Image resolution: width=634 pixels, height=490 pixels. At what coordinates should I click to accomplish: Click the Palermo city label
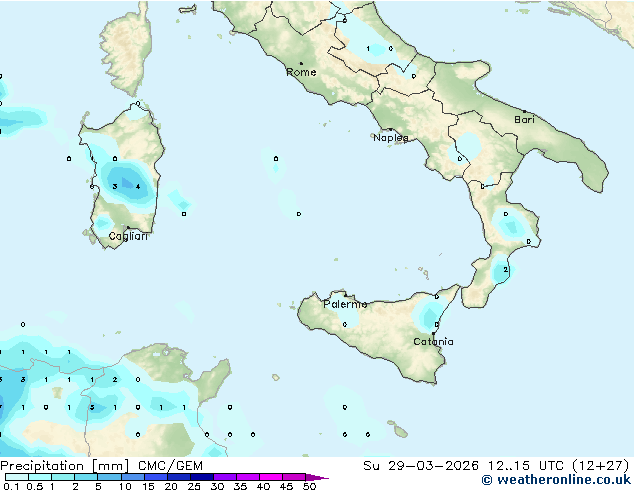(x=345, y=304)
